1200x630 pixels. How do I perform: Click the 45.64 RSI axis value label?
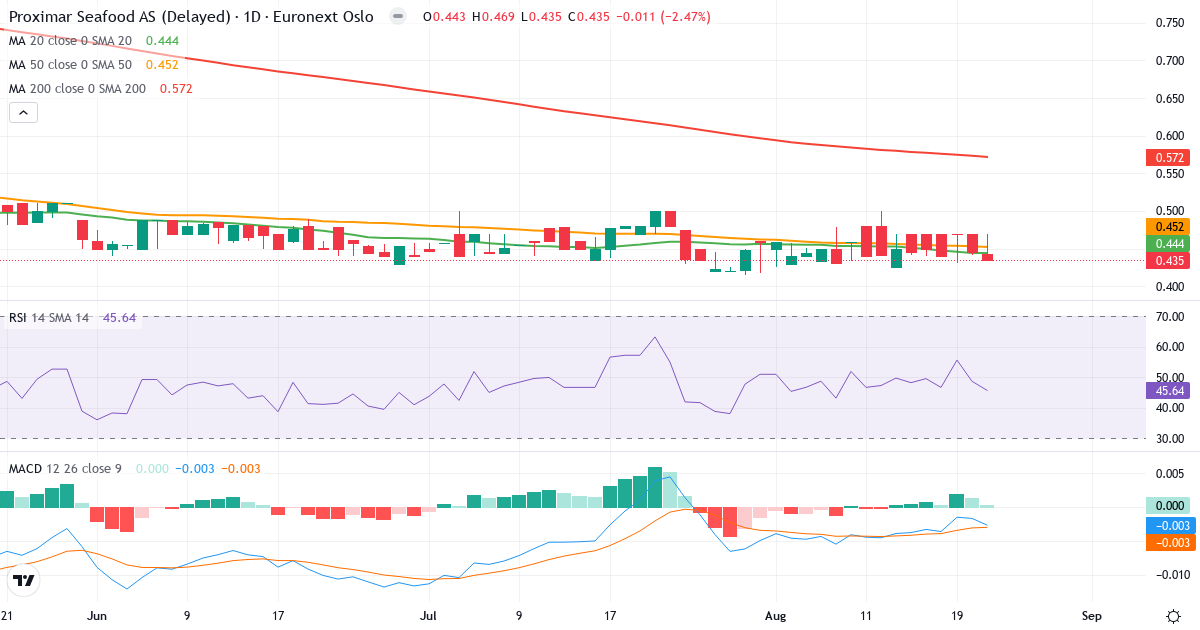click(x=1168, y=391)
